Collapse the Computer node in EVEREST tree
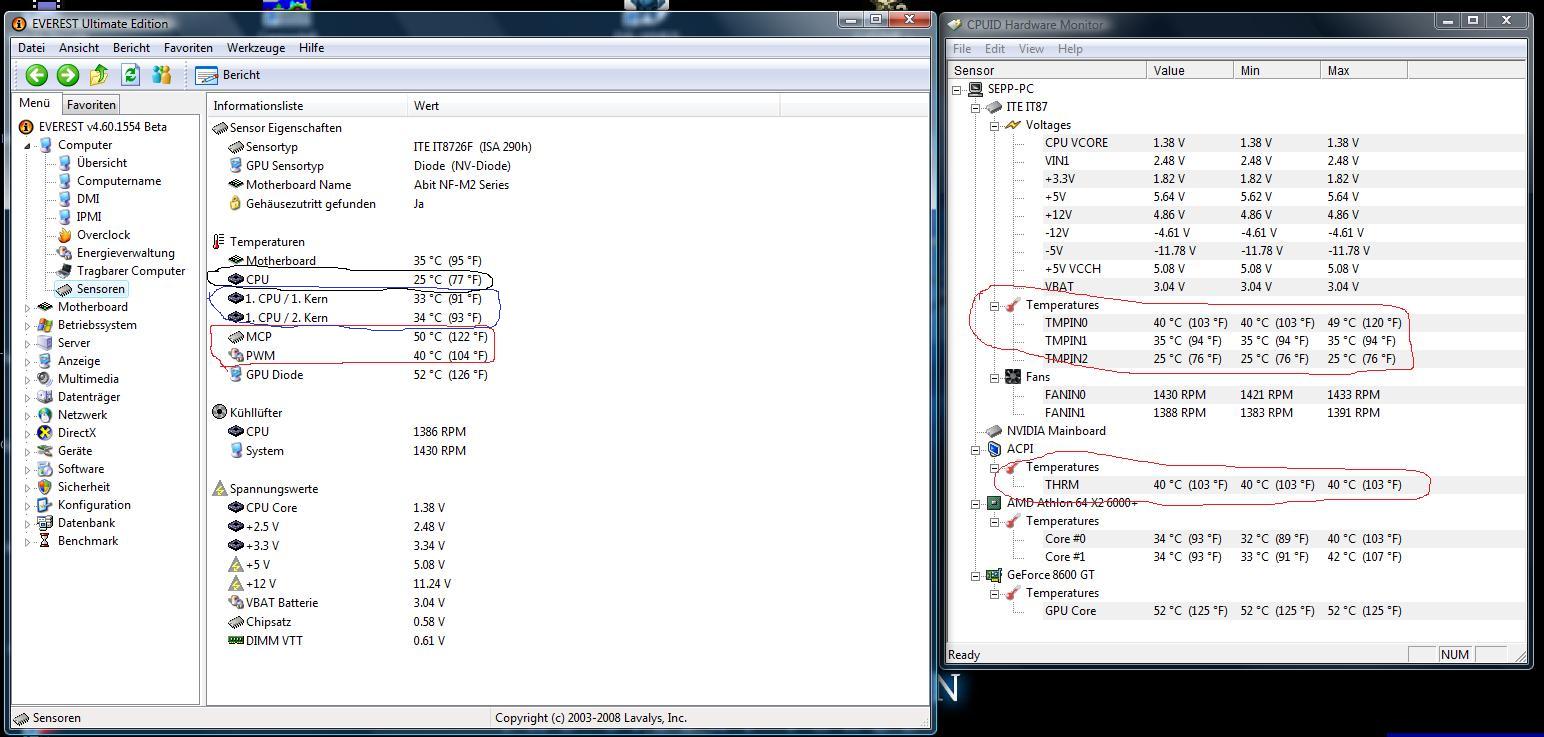1544x737 pixels. point(28,145)
